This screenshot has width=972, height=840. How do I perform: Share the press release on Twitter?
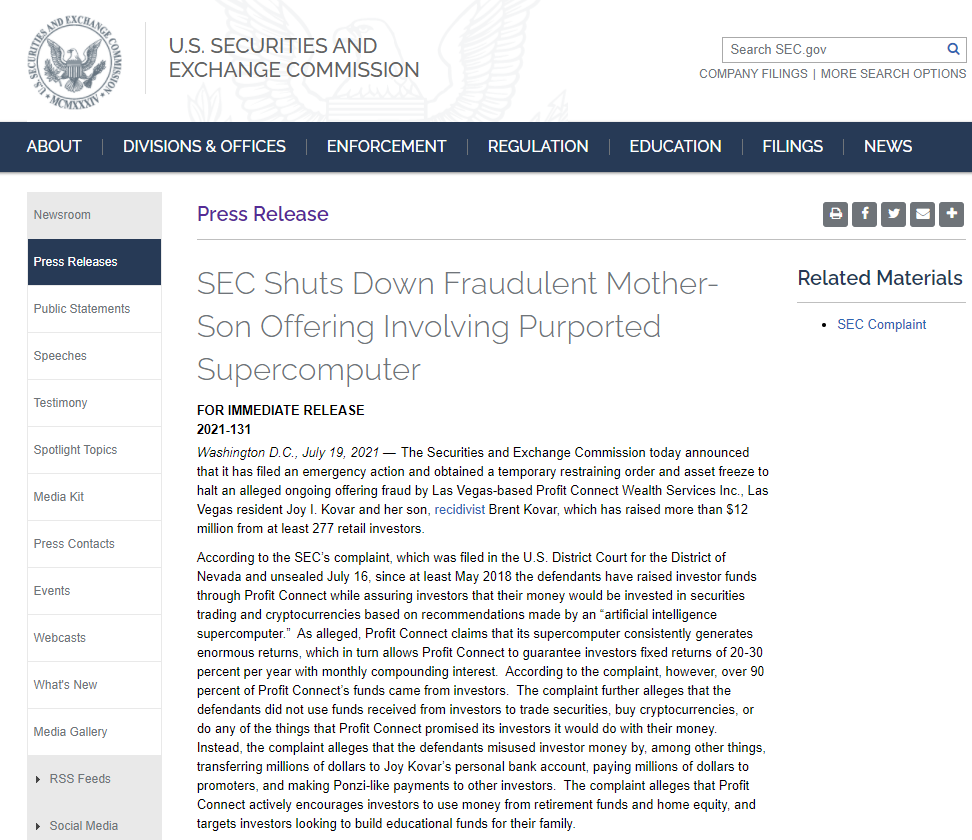click(x=893, y=214)
